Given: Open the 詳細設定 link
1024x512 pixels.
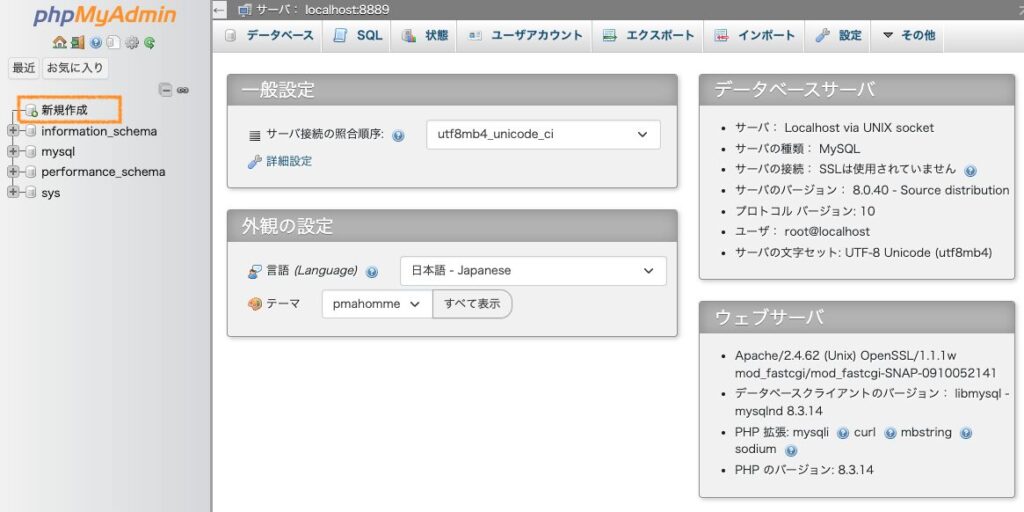Looking at the screenshot, I should pos(289,161).
